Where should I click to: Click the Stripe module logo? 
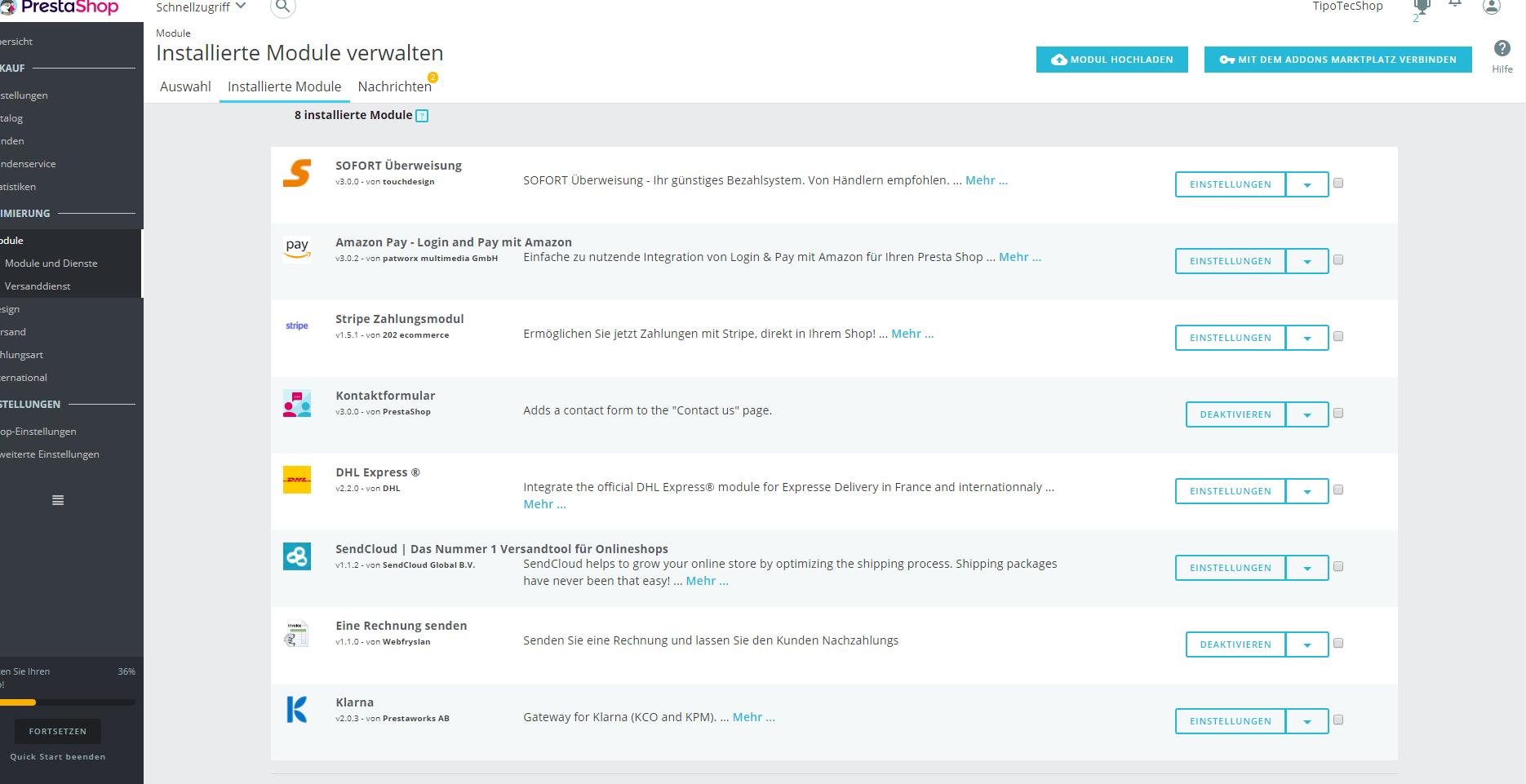pyautogui.click(x=297, y=326)
